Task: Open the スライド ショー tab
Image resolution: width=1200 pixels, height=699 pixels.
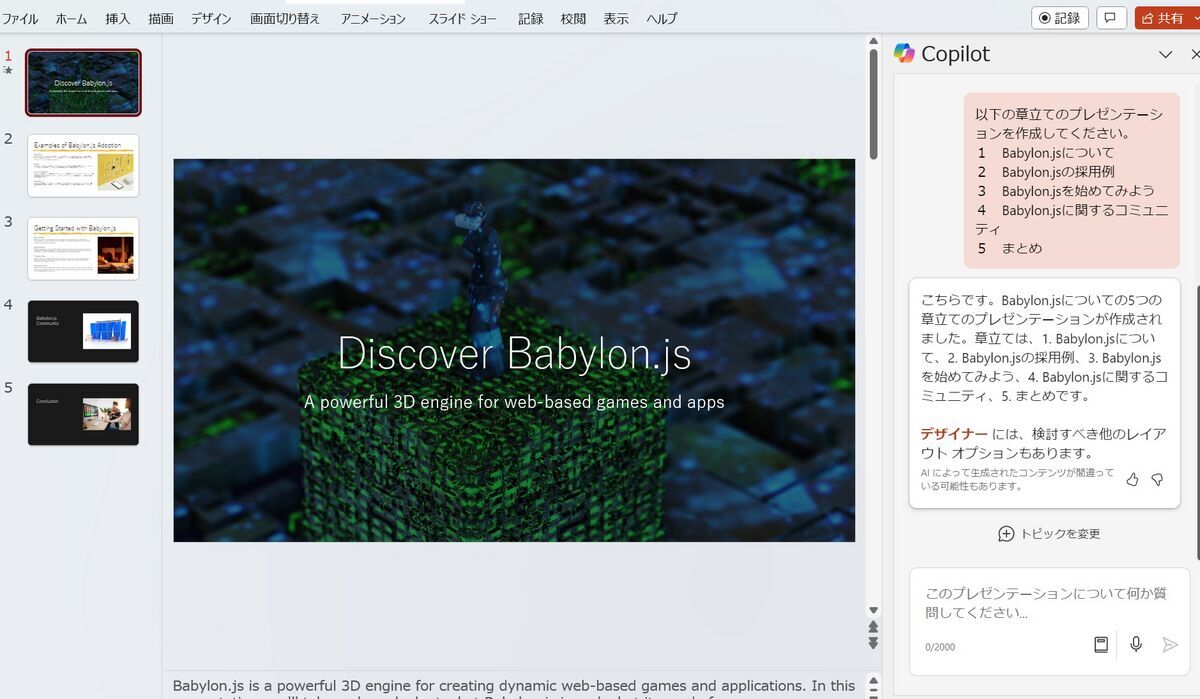Action: point(462,19)
